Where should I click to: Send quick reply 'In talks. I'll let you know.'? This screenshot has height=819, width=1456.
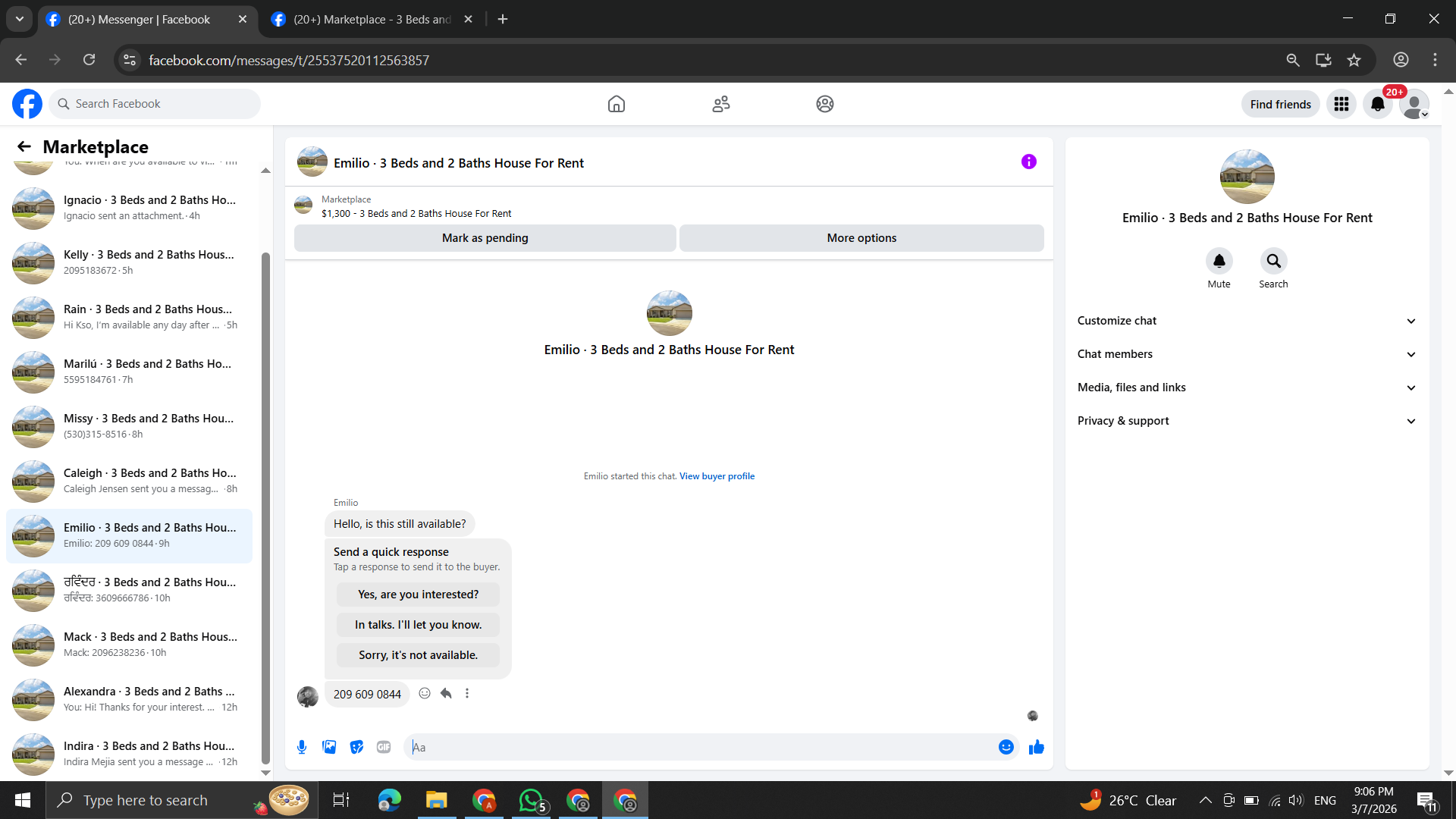pos(419,625)
